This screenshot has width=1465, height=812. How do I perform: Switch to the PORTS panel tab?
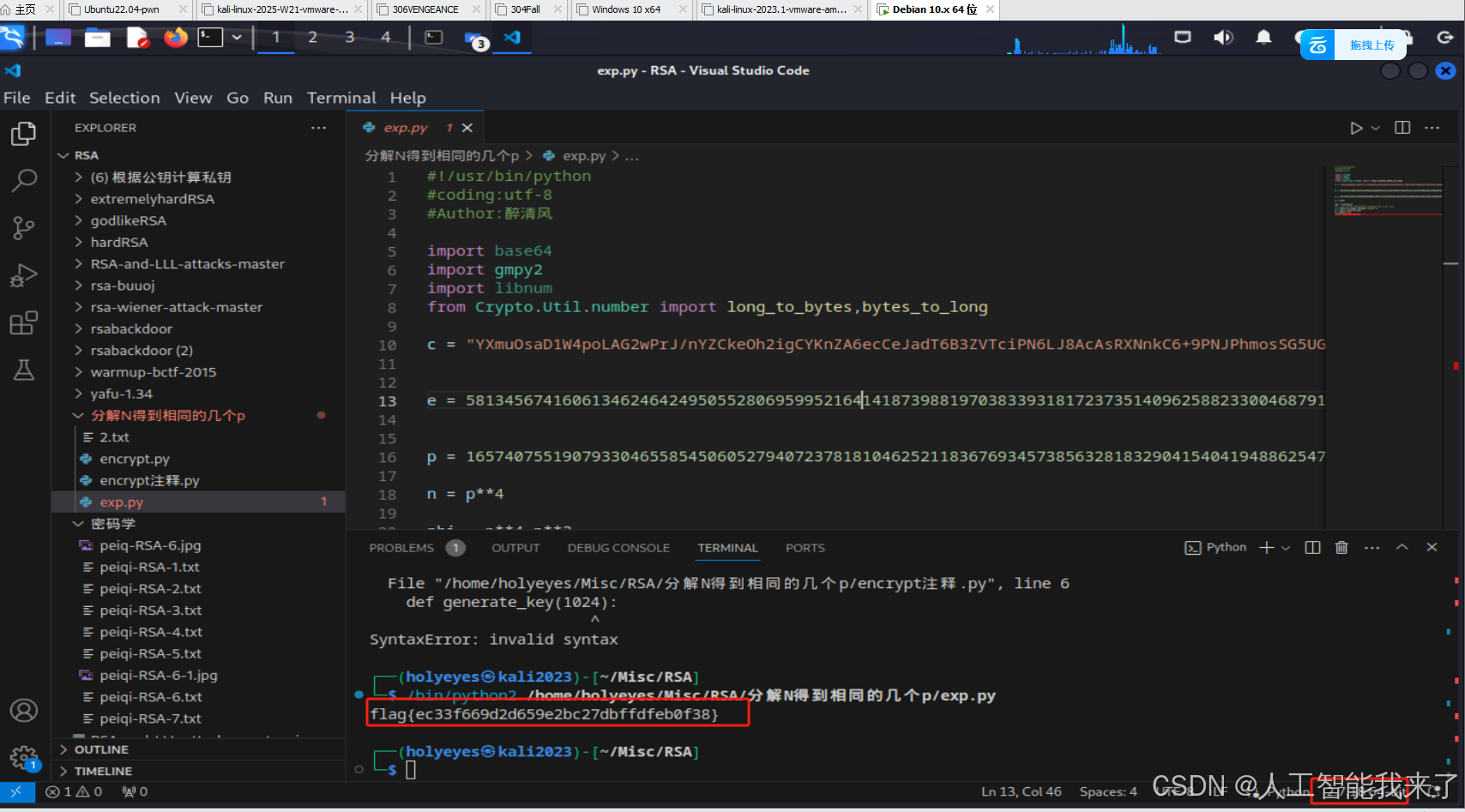(805, 548)
